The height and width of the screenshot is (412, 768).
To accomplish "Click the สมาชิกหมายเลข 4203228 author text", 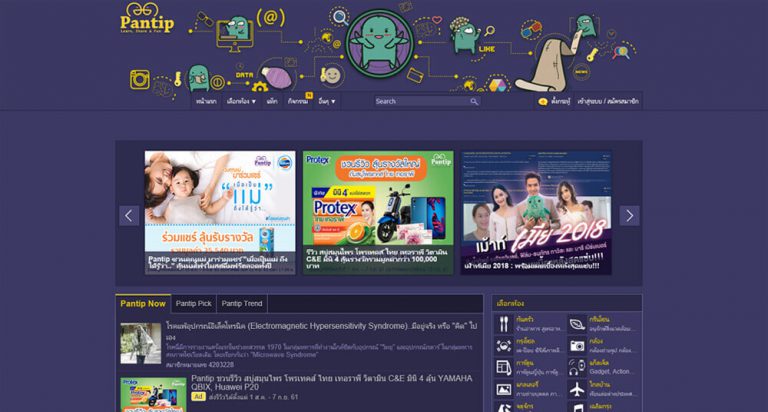I will [200, 365].
